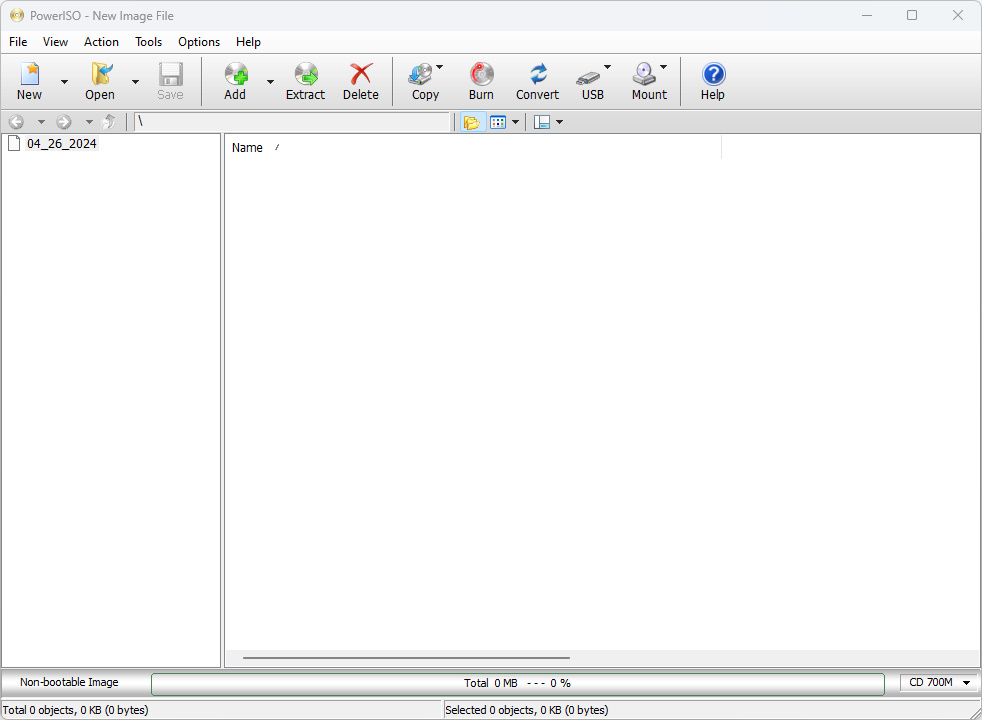Open the Options menu
The height and width of the screenshot is (720, 982).
tap(199, 42)
